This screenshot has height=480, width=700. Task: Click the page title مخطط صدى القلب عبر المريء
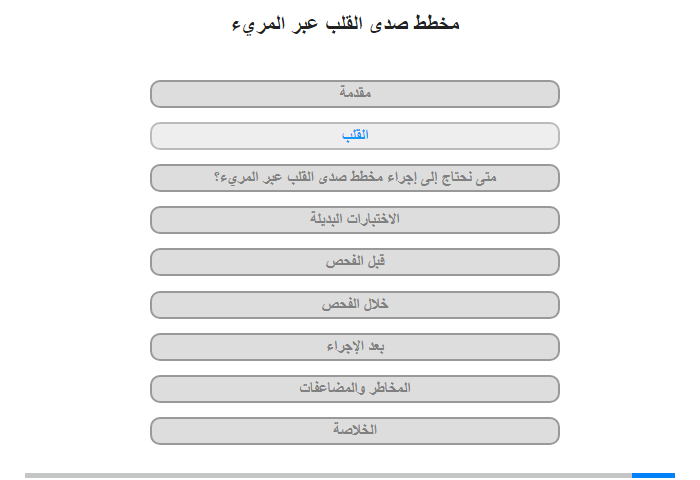[346, 24]
